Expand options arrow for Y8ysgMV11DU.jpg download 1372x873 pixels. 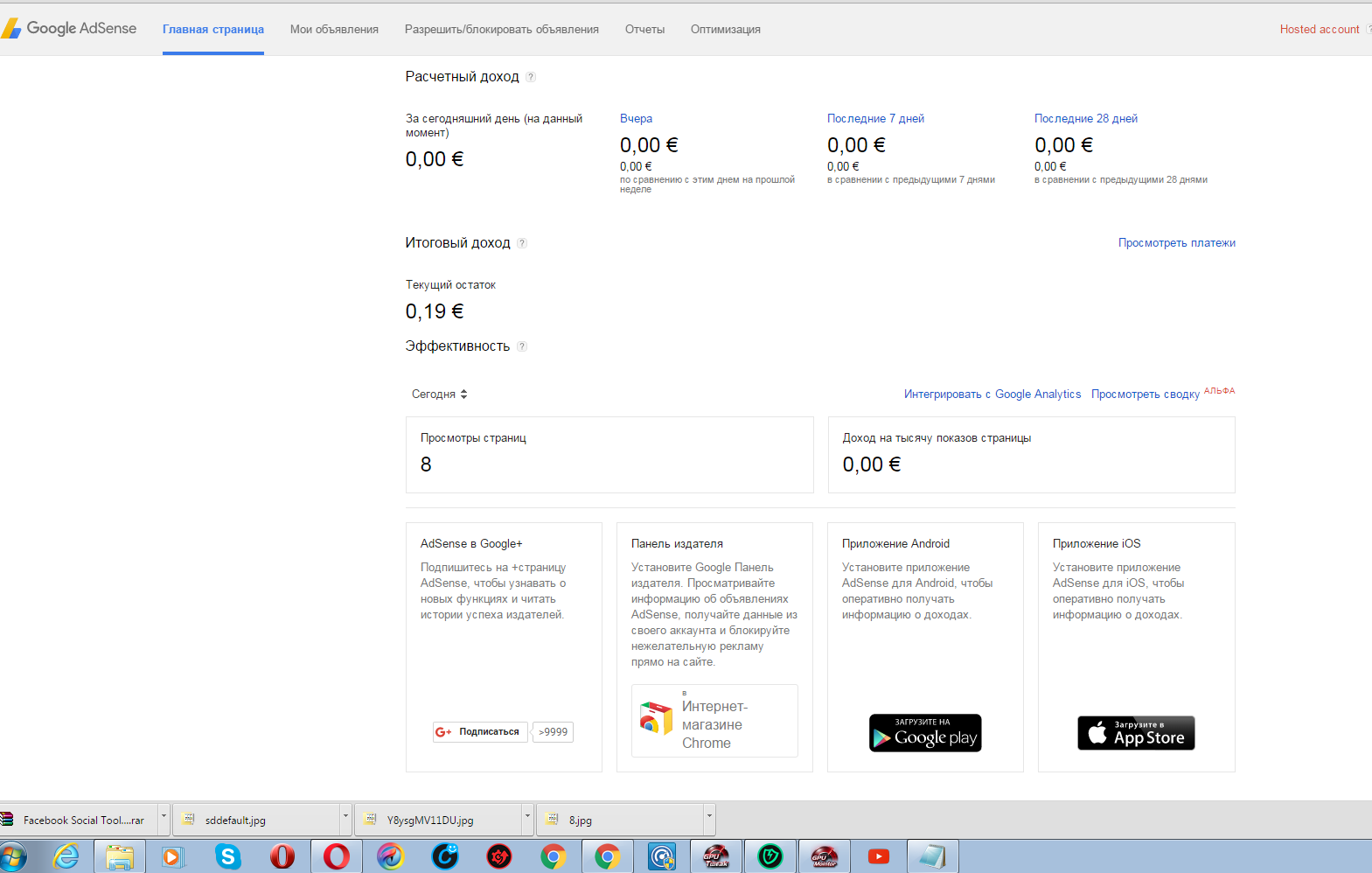[x=527, y=820]
